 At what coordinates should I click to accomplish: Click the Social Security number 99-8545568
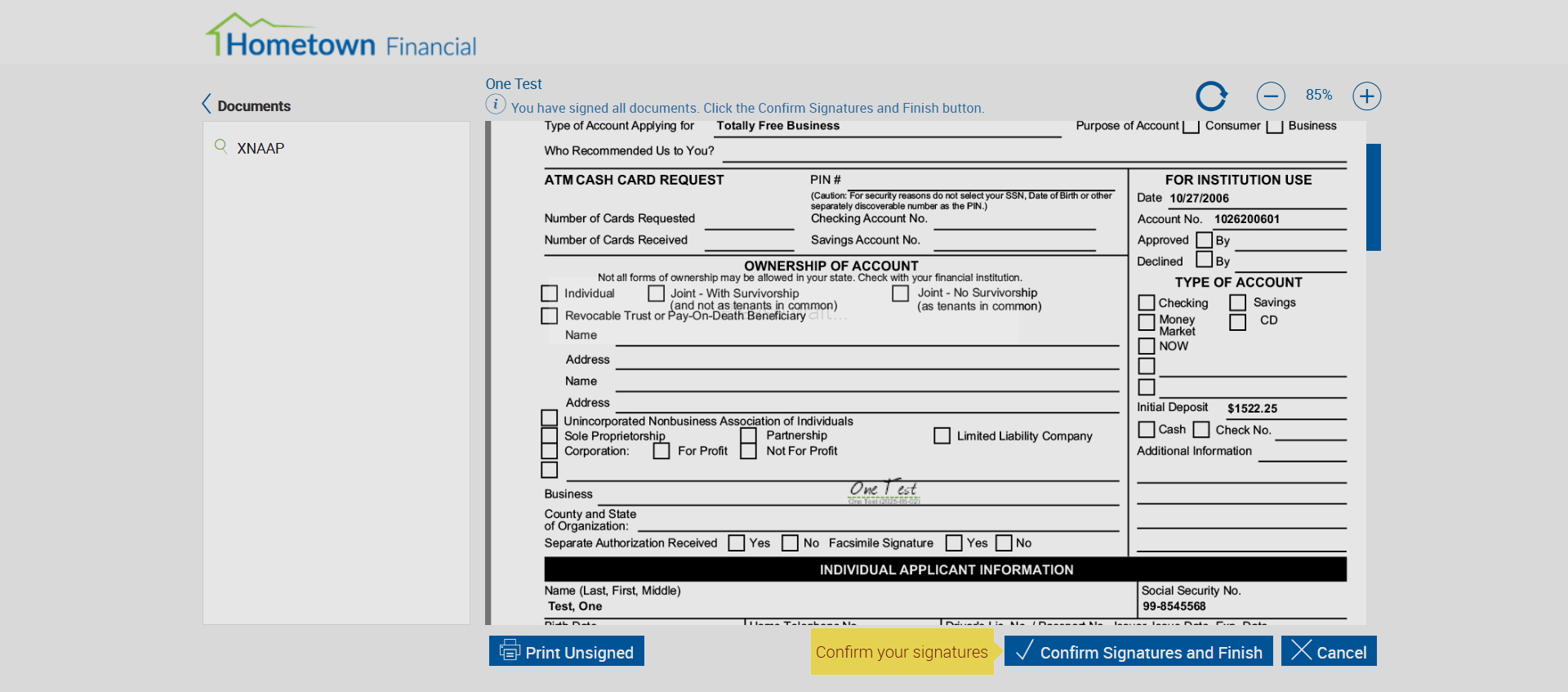(x=1174, y=606)
